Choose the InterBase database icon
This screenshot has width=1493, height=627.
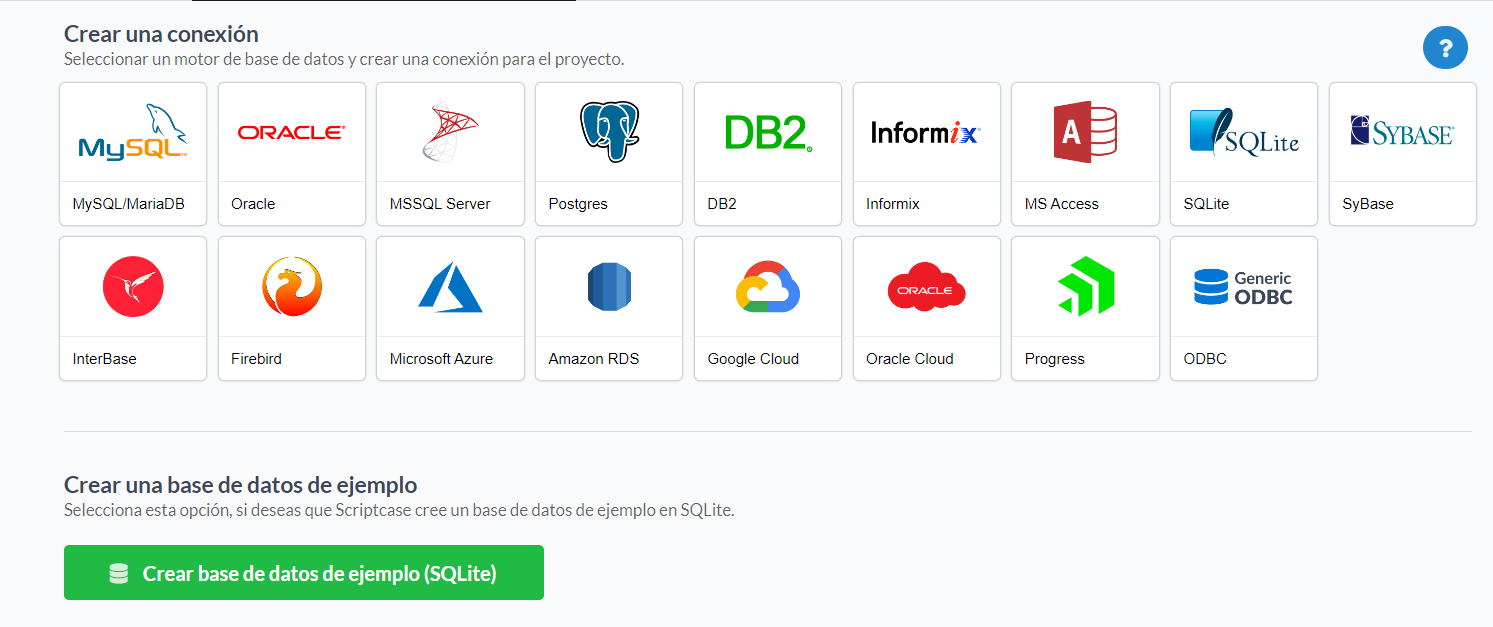tap(132, 308)
